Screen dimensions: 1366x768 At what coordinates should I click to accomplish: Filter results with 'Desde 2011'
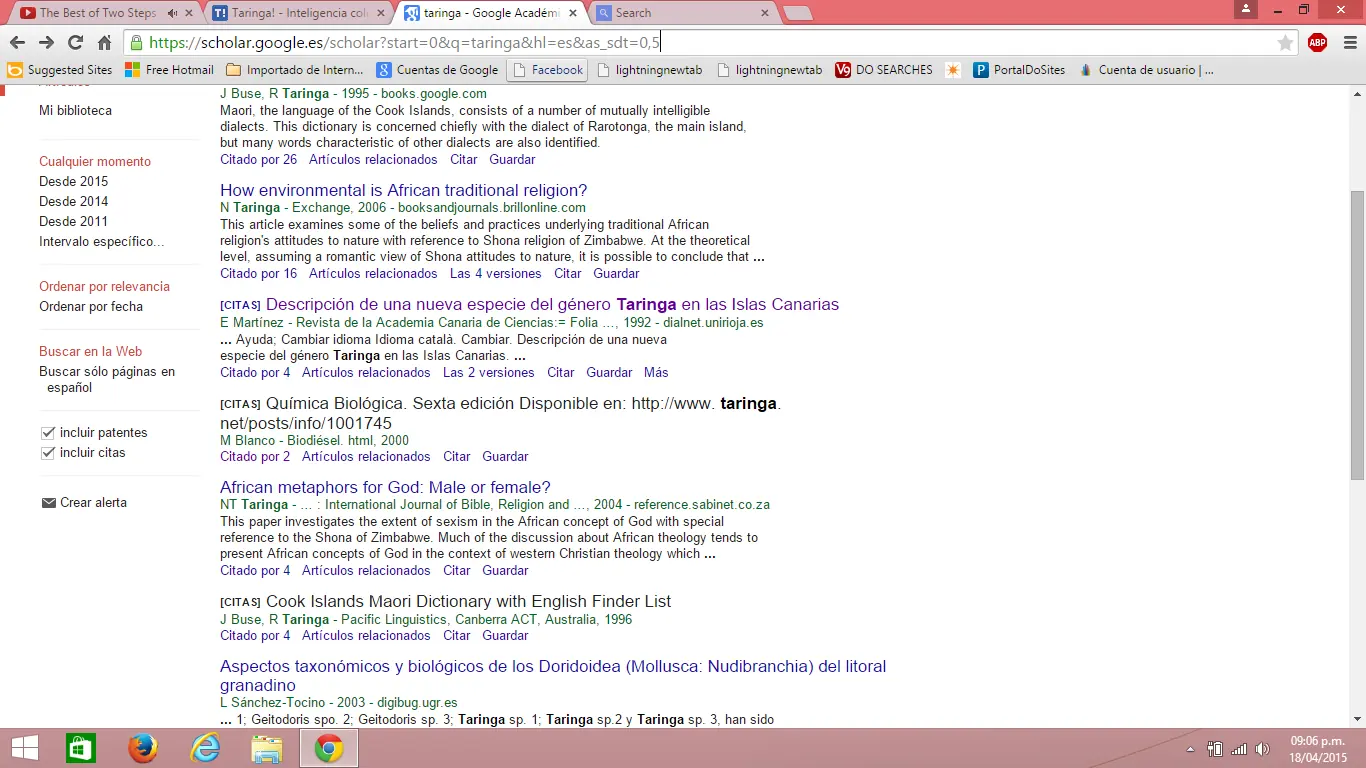(x=74, y=221)
